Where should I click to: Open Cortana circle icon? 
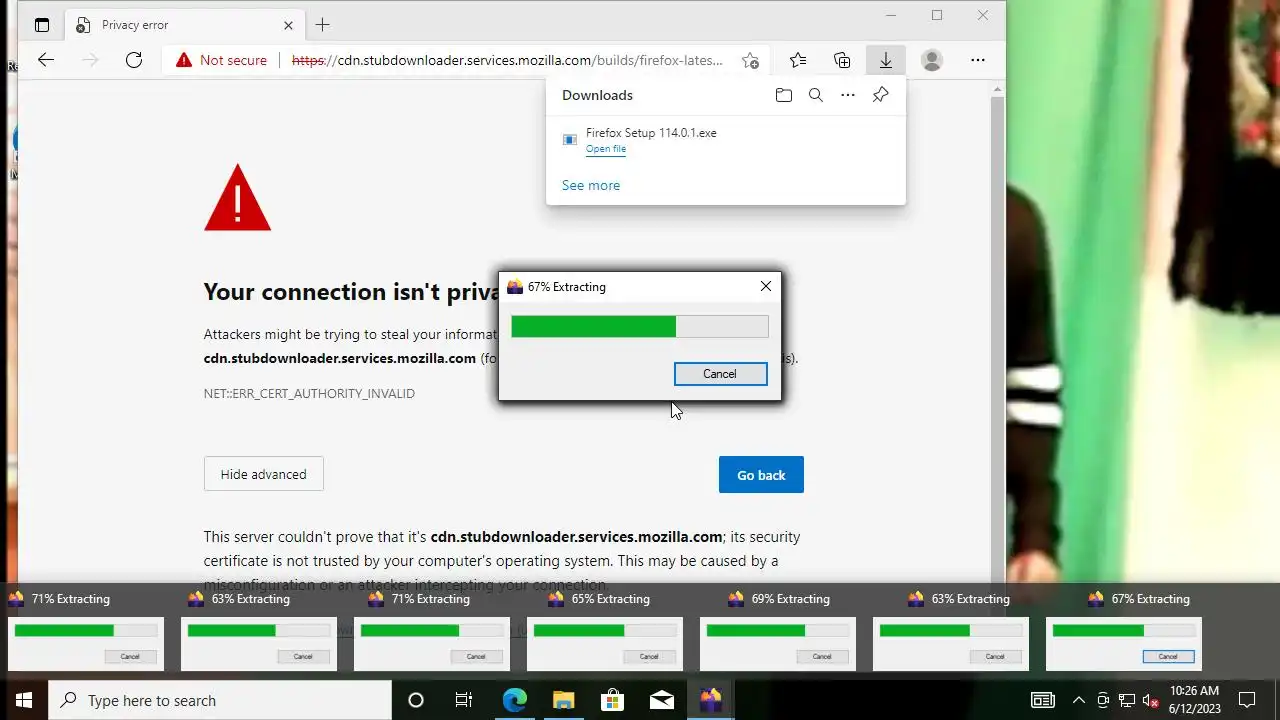(416, 700)
